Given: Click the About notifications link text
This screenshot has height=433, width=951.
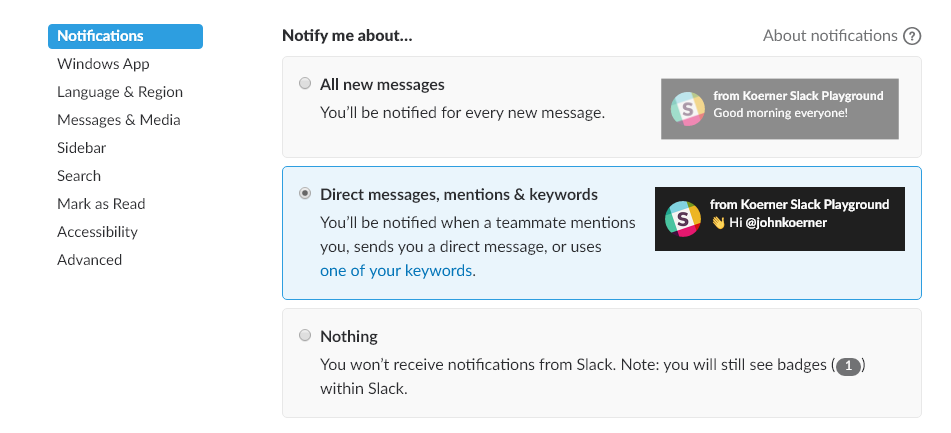Looking at the screenshot, I should [830, 36].
